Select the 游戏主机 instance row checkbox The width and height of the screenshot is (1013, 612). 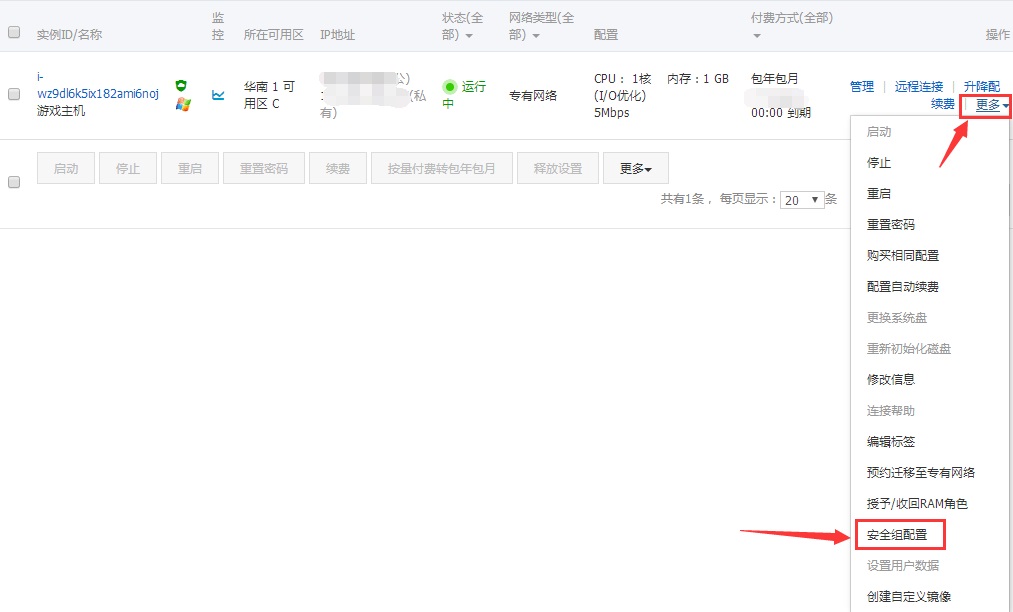click(14, 94)
